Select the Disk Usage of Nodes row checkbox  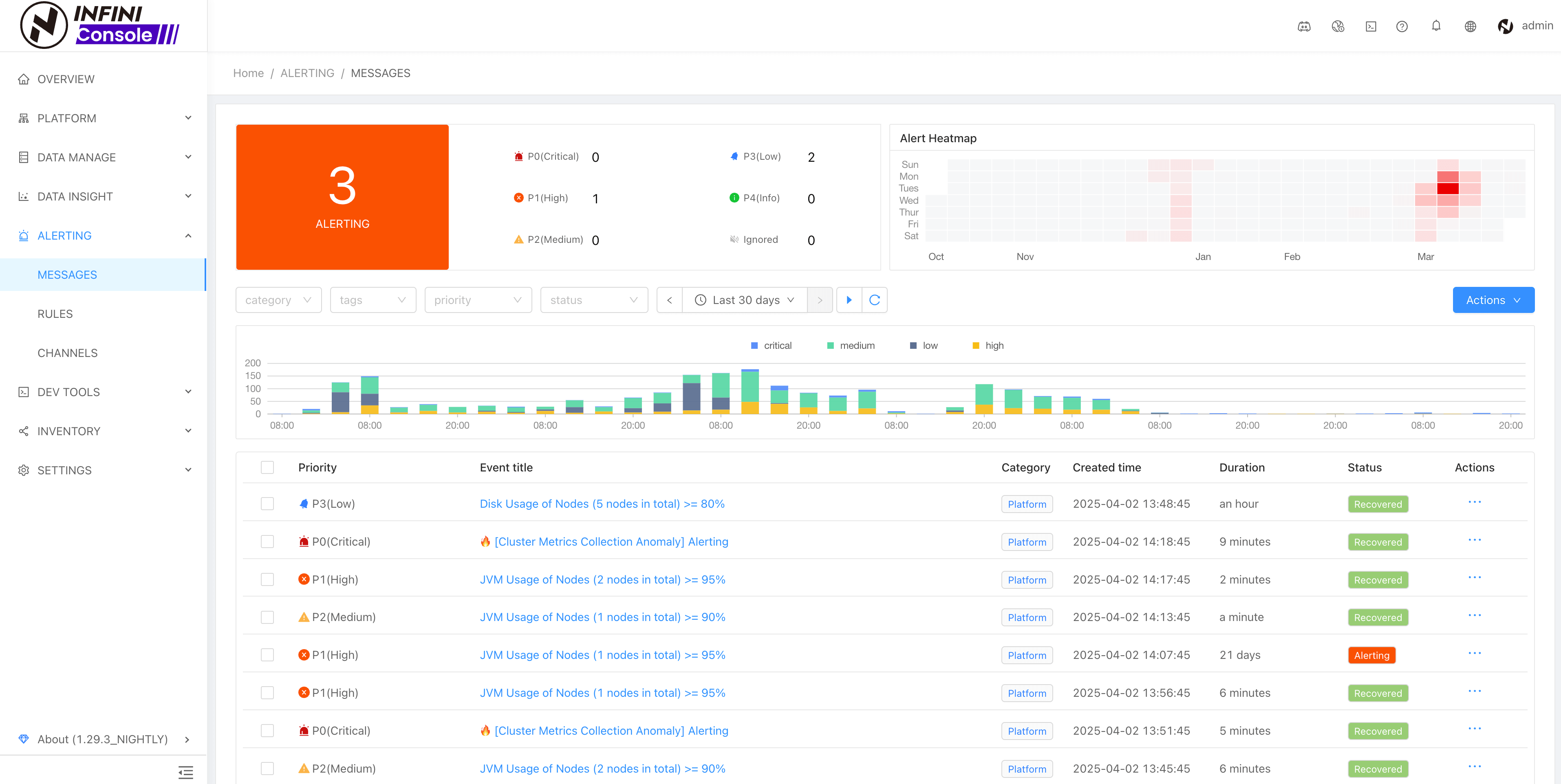tap(267, 504)
